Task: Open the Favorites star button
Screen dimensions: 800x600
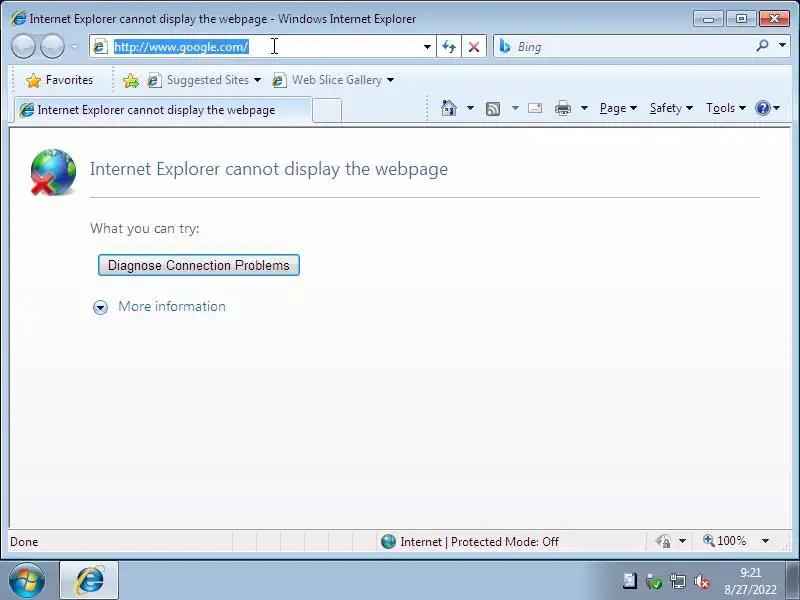Action: 59,80
